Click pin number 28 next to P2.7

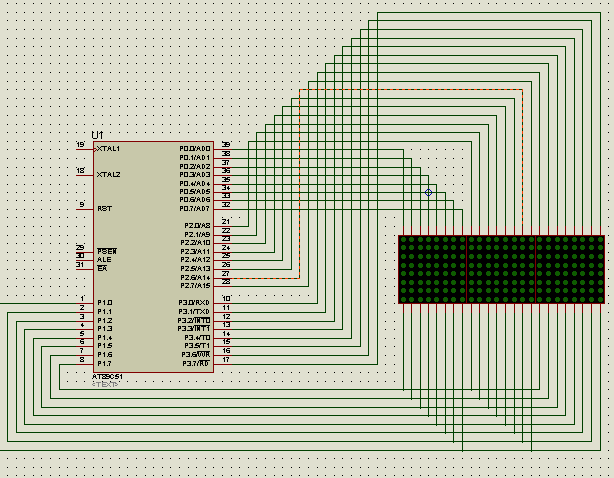(226, 281)
